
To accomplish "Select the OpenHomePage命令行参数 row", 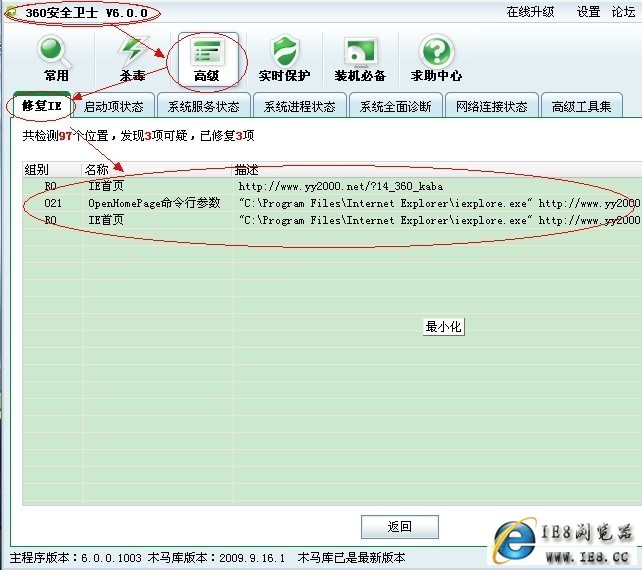I will (332, 203).
